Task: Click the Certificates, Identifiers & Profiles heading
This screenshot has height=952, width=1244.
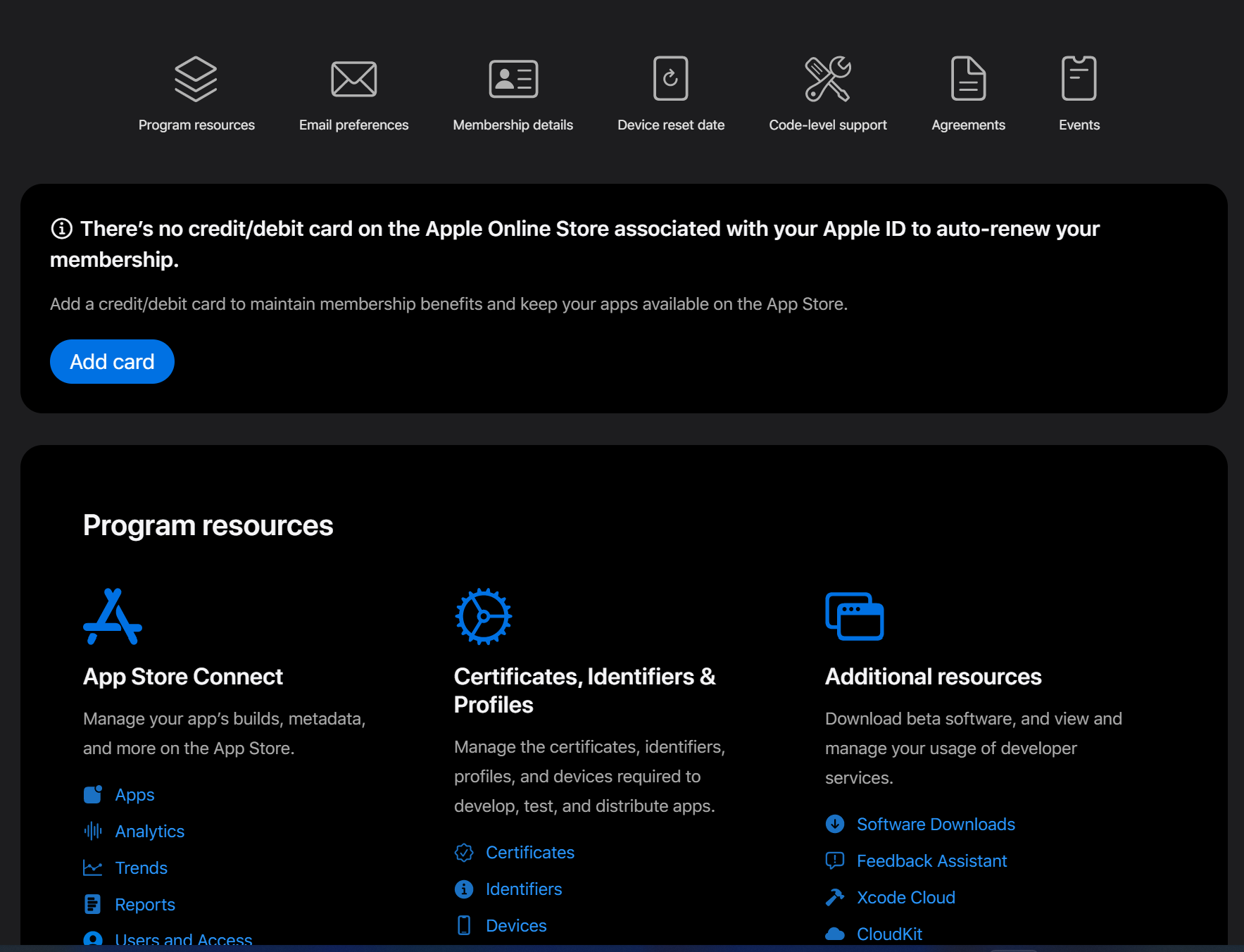Action: [585, 690]
